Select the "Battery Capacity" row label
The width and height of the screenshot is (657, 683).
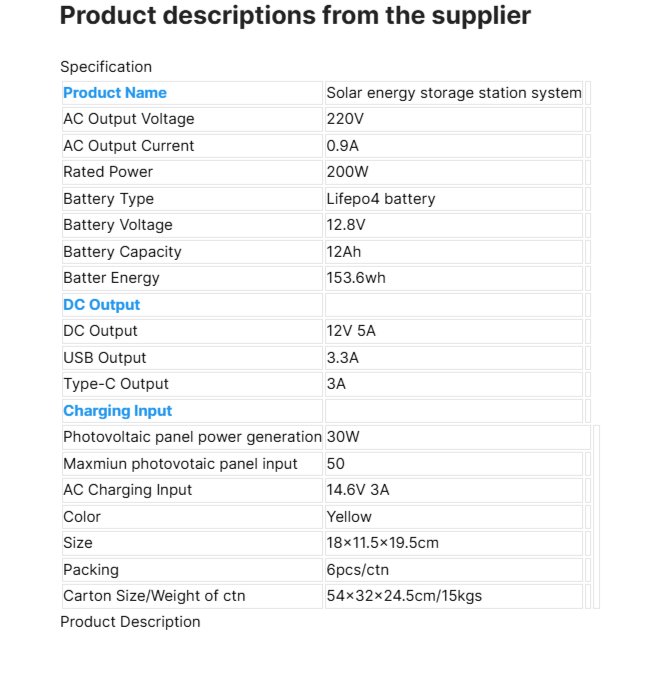122,252
